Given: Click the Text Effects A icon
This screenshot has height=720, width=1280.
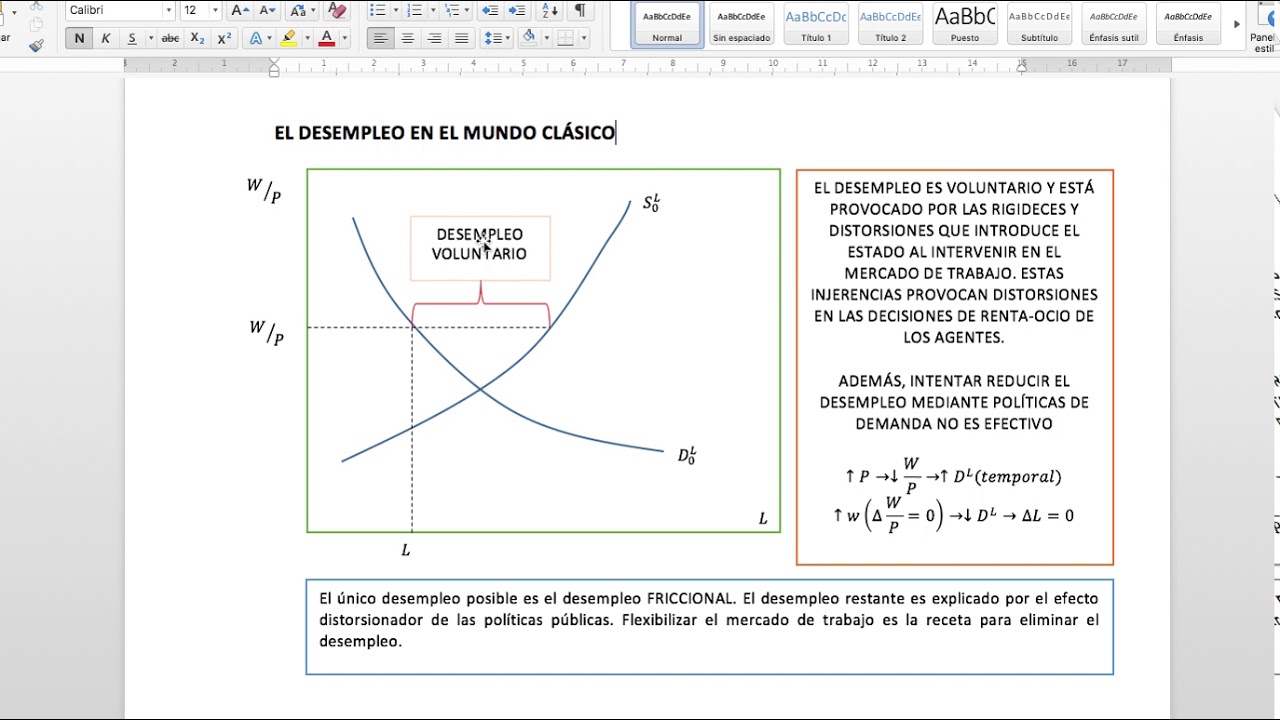Looking at the screenshot, I should (x=255, y=38).
